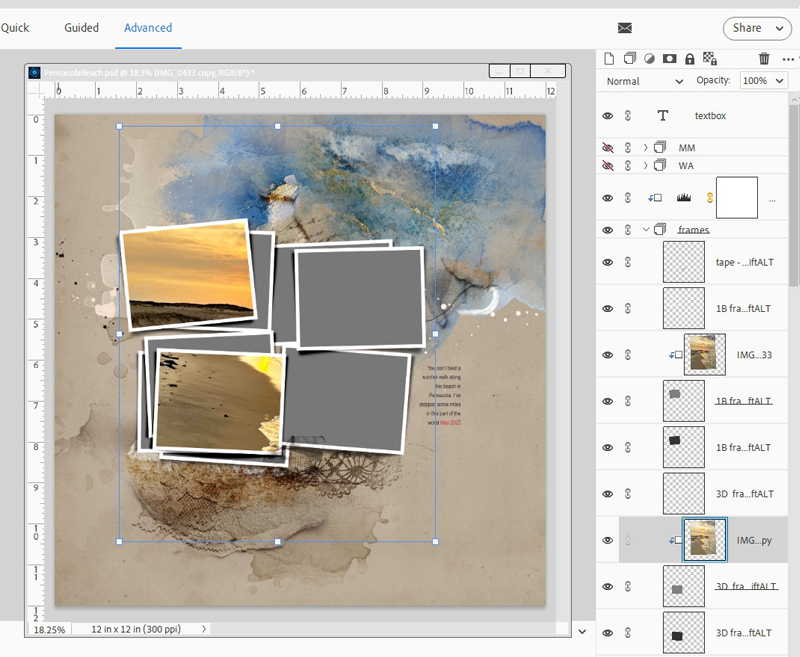Show the hidden WA group
This screenshot has height=657, width=800.
coord(608,165)
